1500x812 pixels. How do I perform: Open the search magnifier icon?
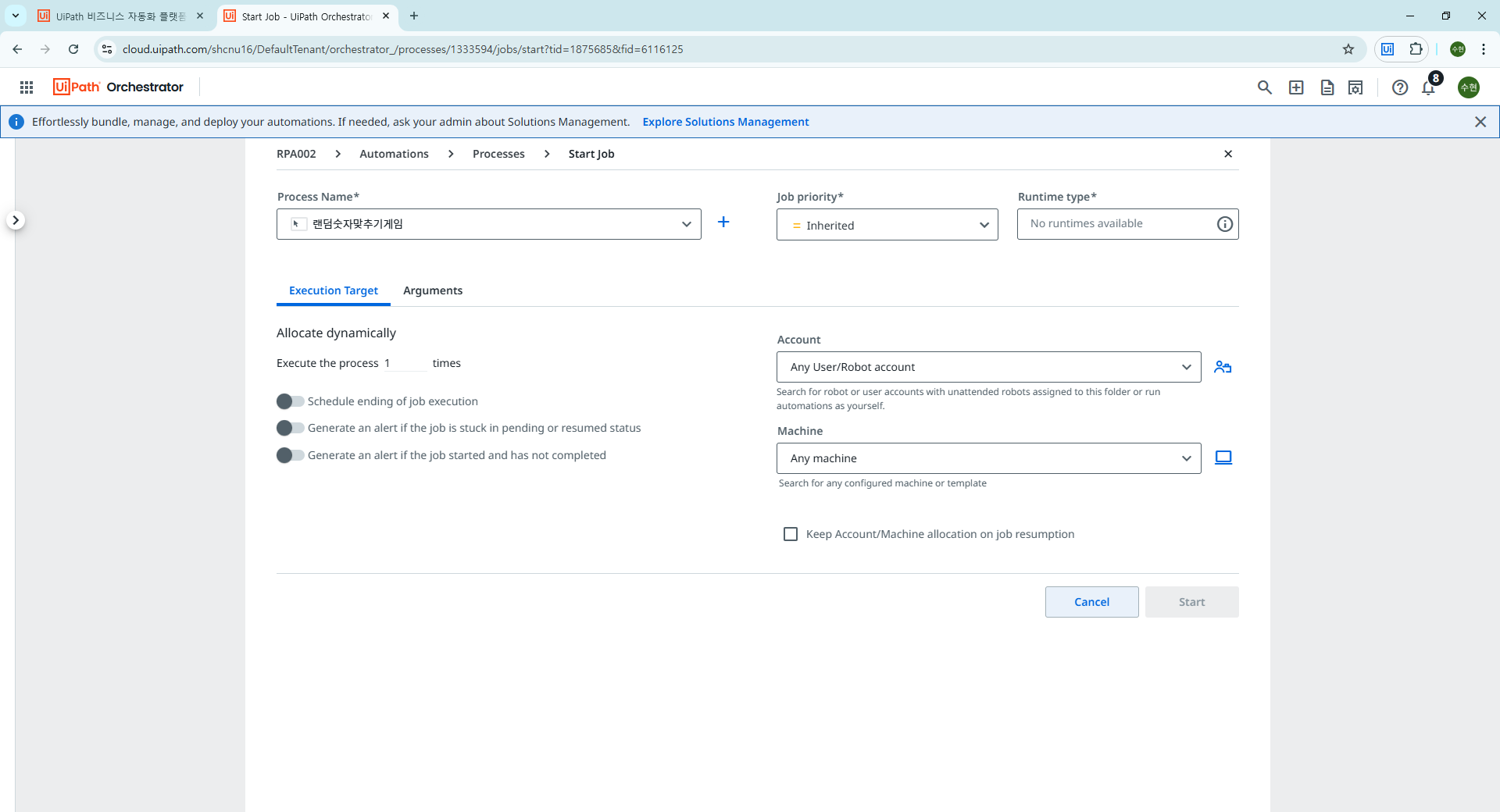(1264, 87)
